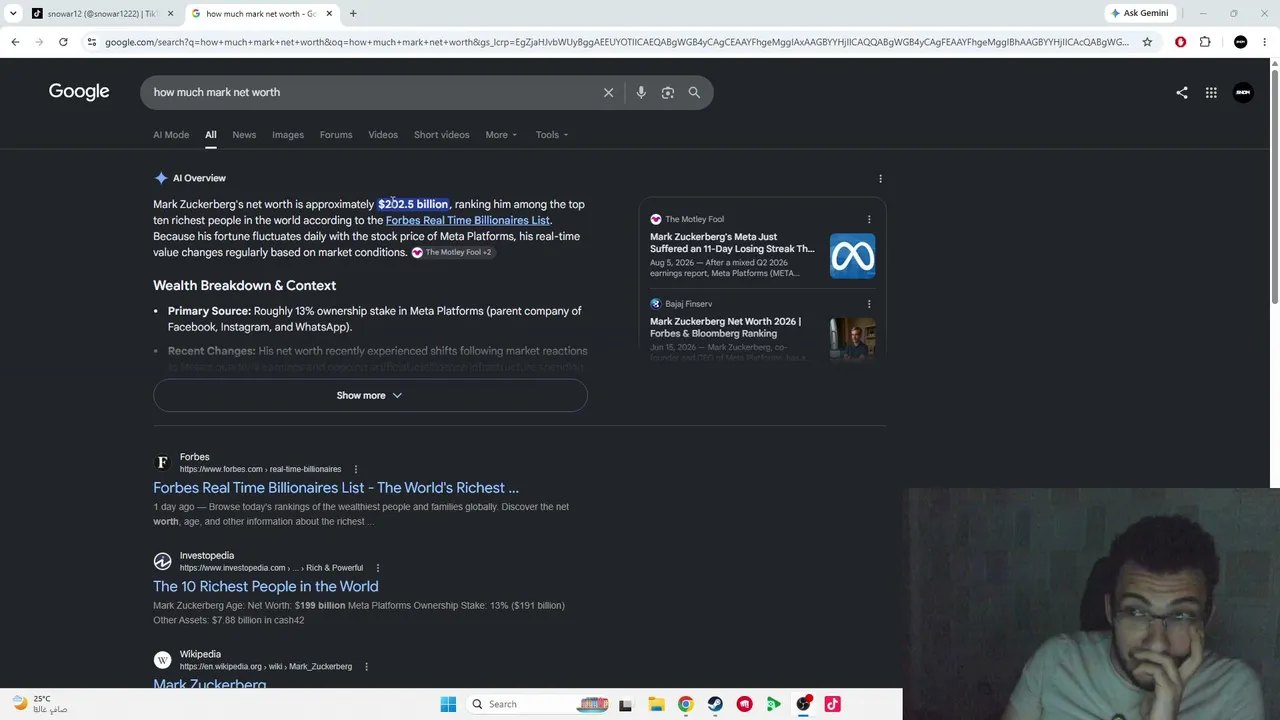Open more options for the Forbes result
Screen dimensions: 1280x720
[355, 469]
